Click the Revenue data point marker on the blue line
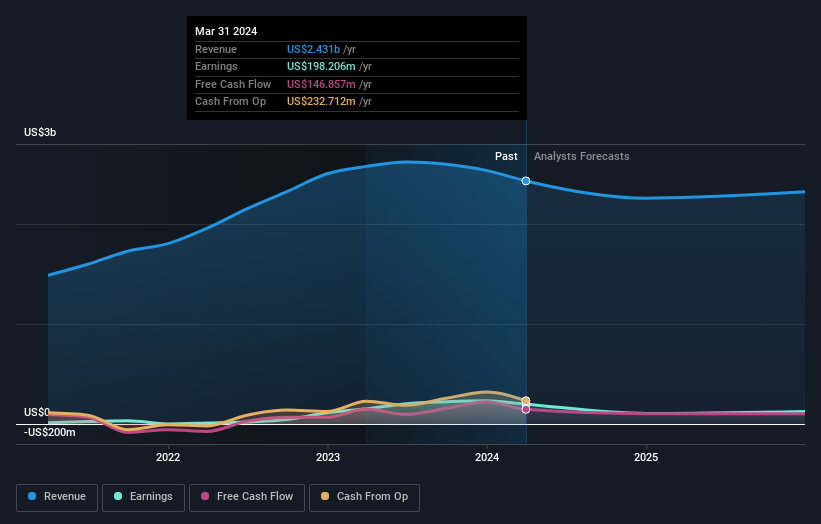Viewport: 821px width, 524px height. tap(526, 181)
